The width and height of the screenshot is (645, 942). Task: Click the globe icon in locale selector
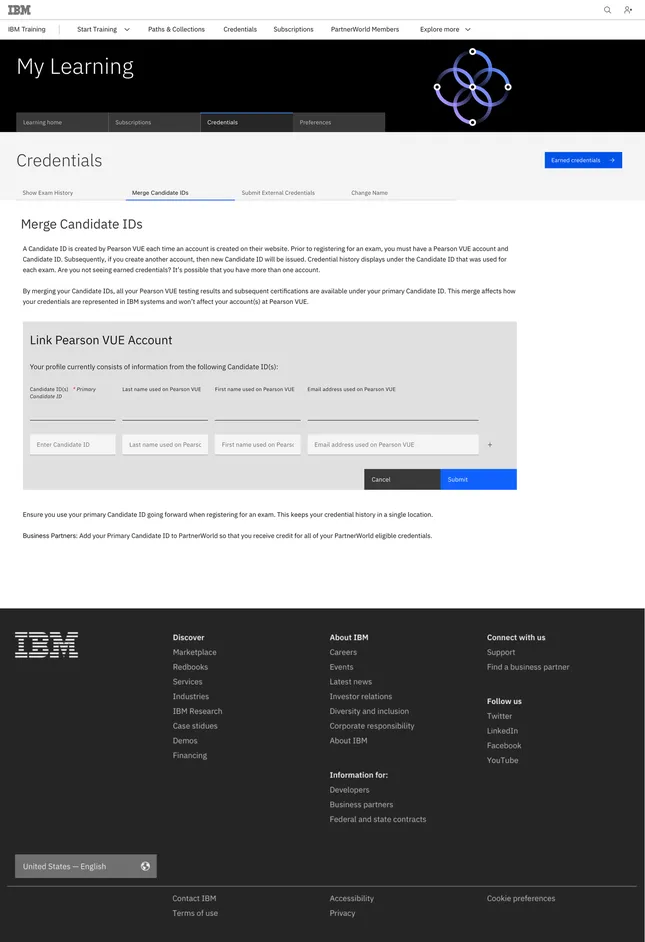coord(145,866)
